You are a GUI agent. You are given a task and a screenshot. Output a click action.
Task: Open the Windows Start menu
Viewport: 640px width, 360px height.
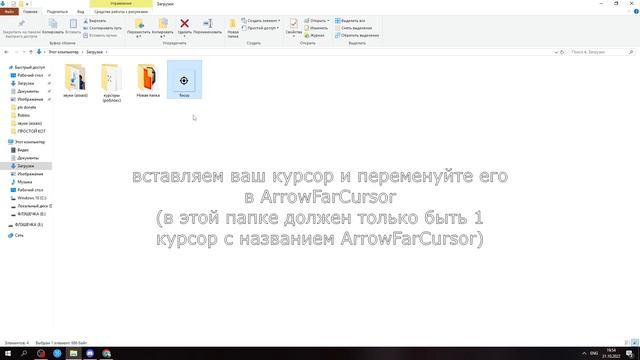tap(8, 353)
